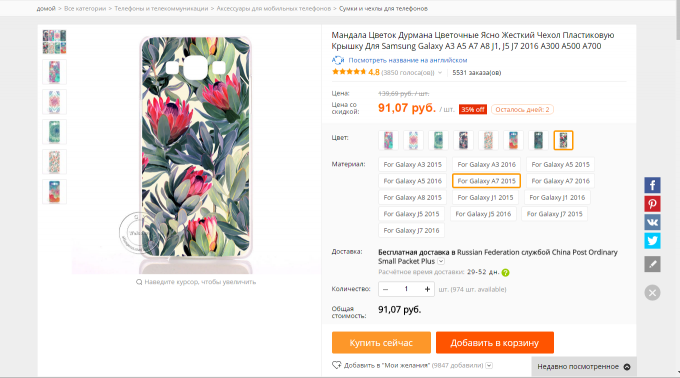The width and height of the screenshot is (680, 378).
Task: Select the first color swatch
Action: 388,140
